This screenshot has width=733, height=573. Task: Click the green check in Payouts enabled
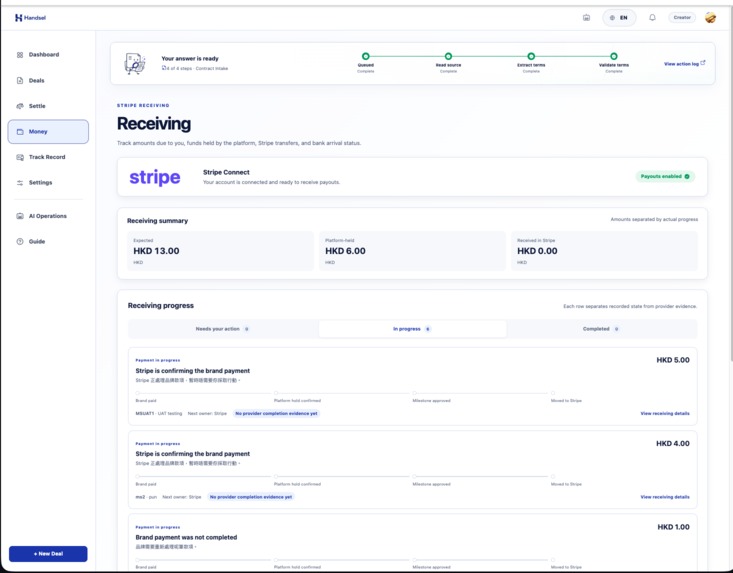click(687, 176)
